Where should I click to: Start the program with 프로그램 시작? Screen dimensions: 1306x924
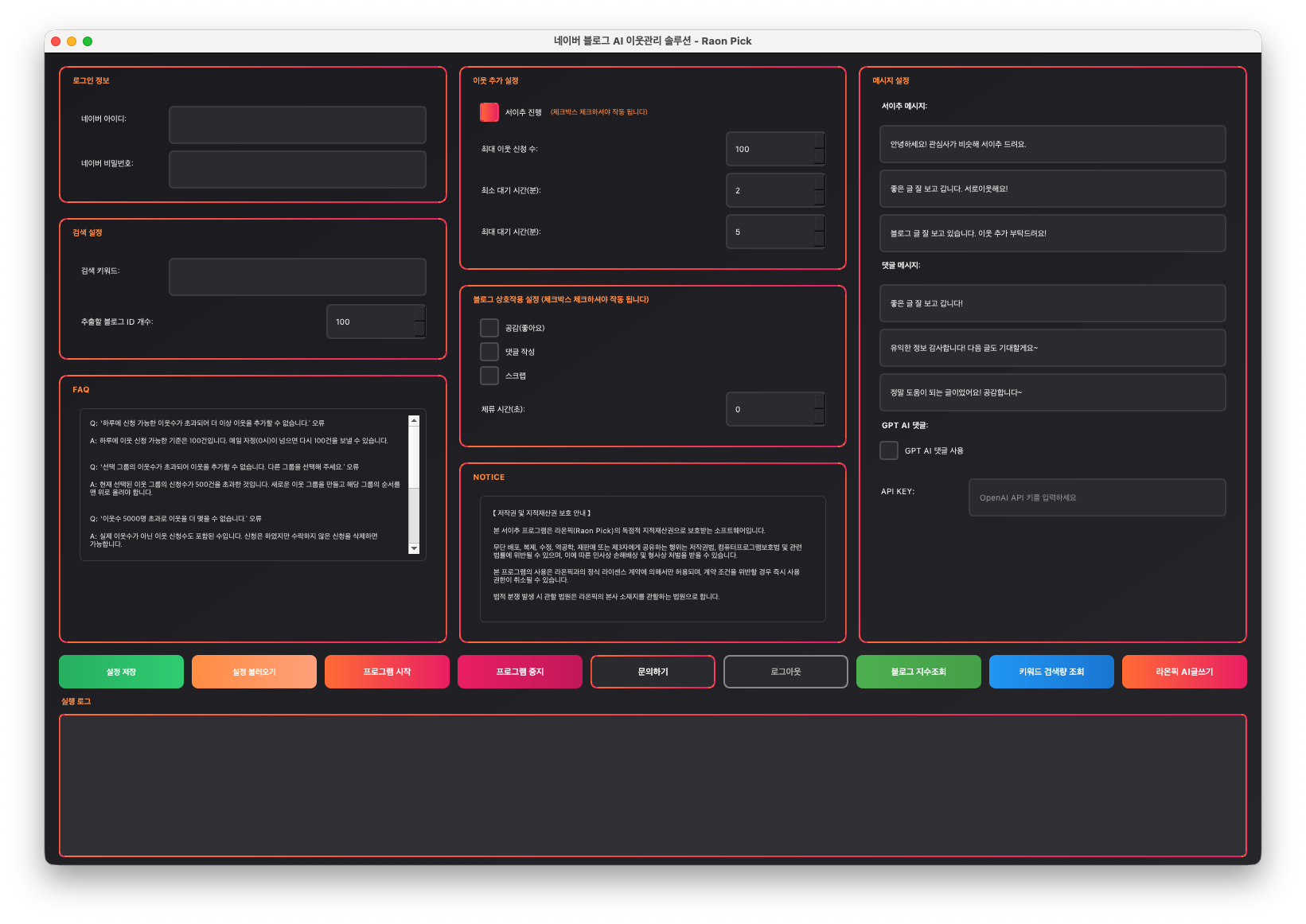tap(387, 672)
